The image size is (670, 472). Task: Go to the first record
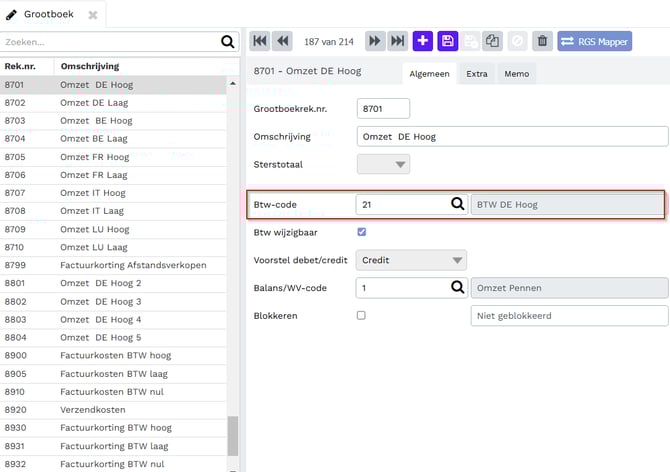pos(259,41)
